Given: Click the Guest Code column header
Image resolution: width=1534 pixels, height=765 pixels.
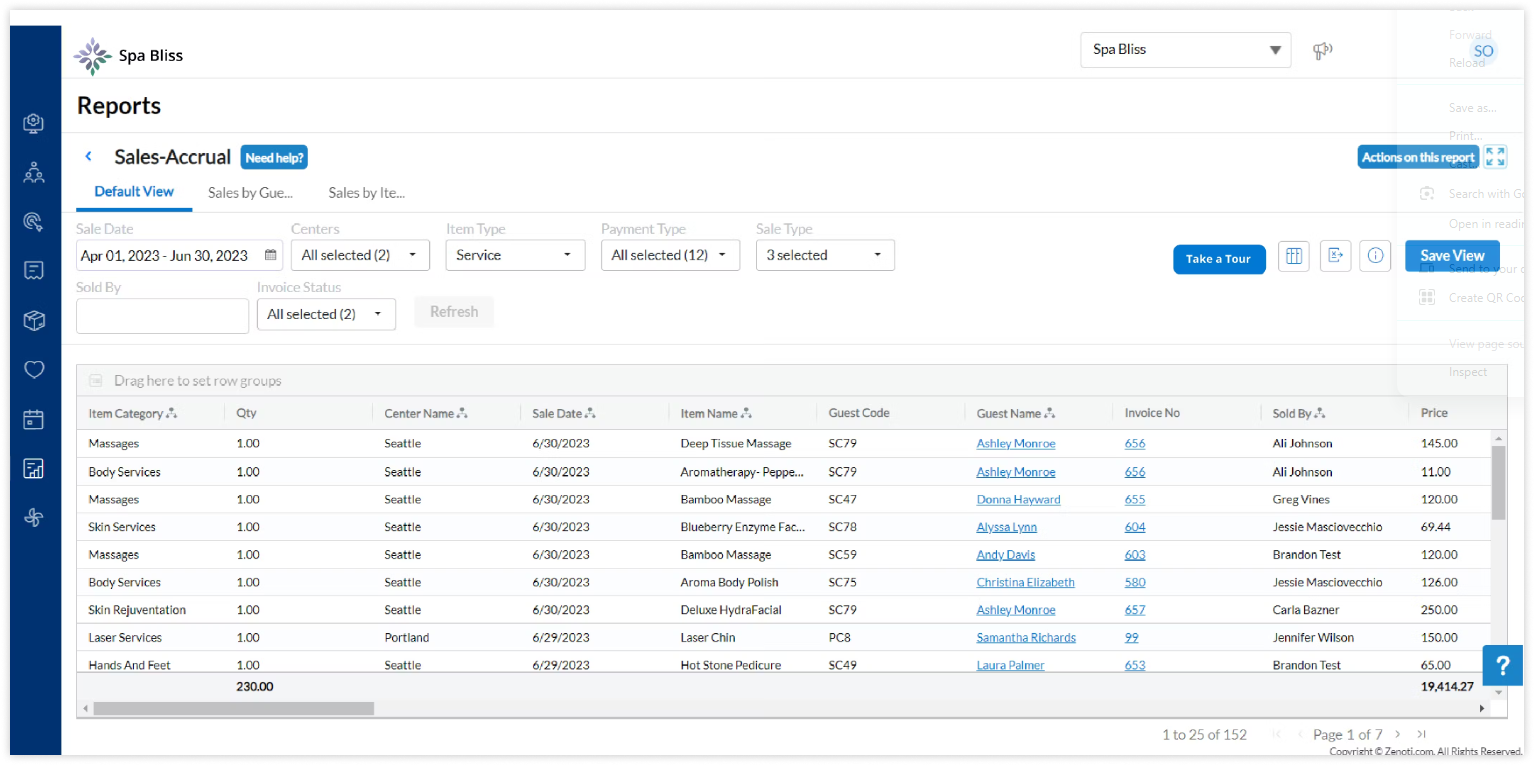Looking at the screenshot, I should point(859,413).
